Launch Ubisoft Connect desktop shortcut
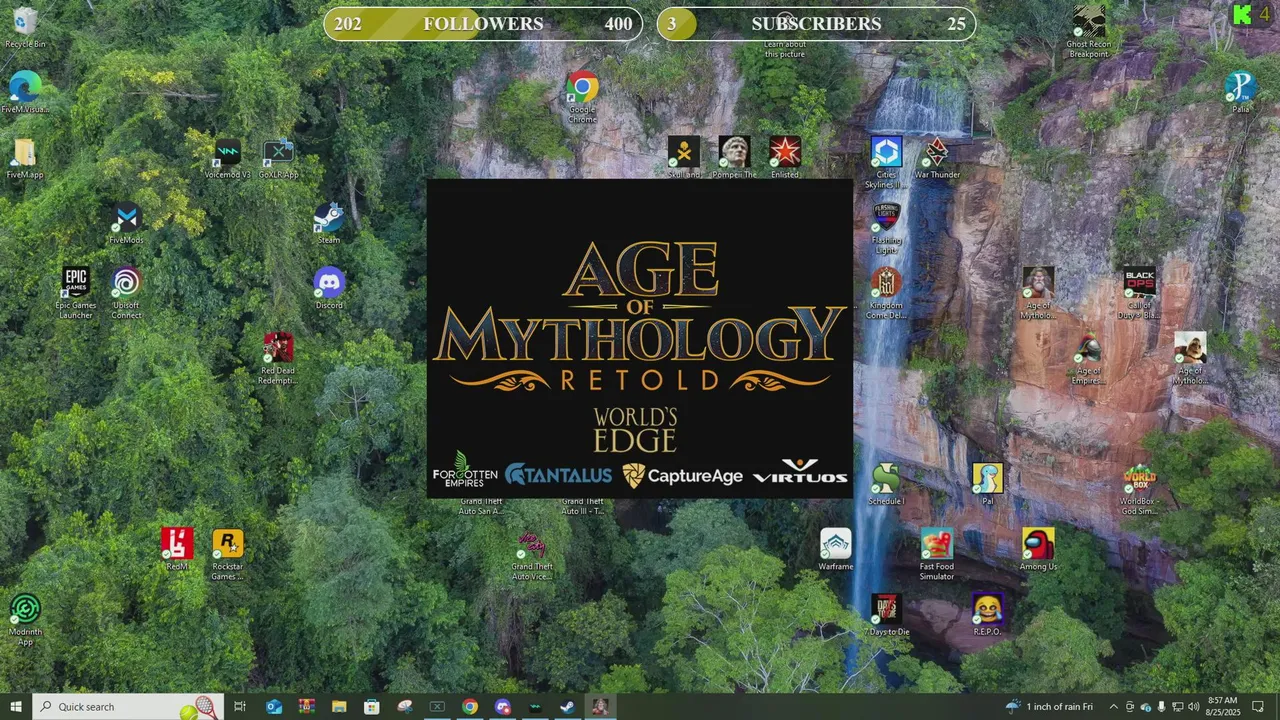The height and width of the screenshot is (720, 1280). (x=126, y=293)
